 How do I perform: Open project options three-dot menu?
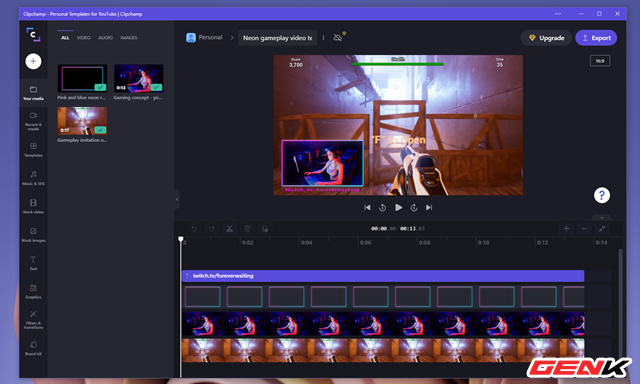[323, 38]
